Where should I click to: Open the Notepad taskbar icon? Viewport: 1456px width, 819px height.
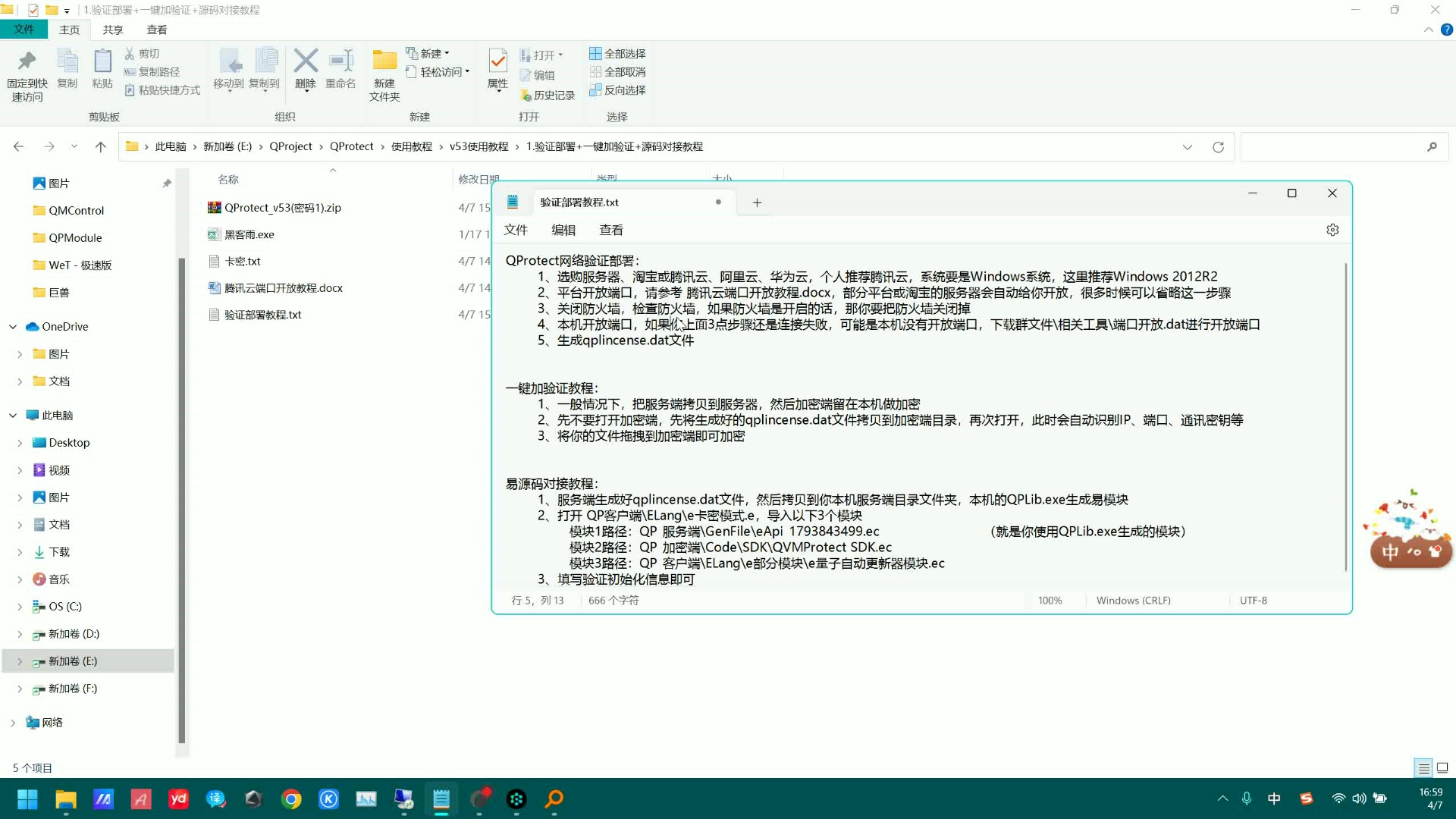441,799
